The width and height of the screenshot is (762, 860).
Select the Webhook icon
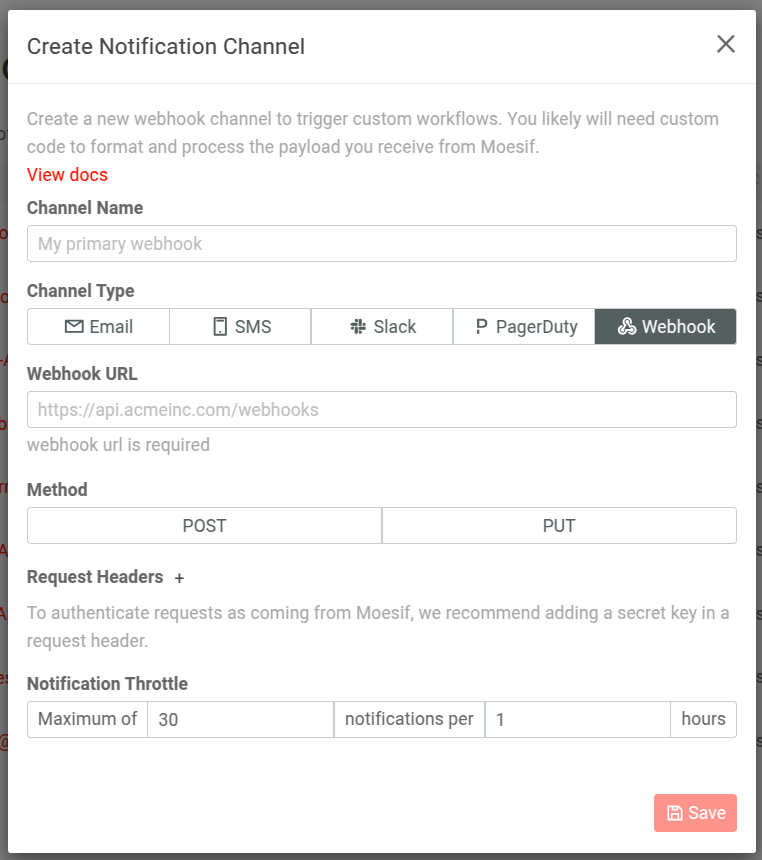click(x=628, y=326)
